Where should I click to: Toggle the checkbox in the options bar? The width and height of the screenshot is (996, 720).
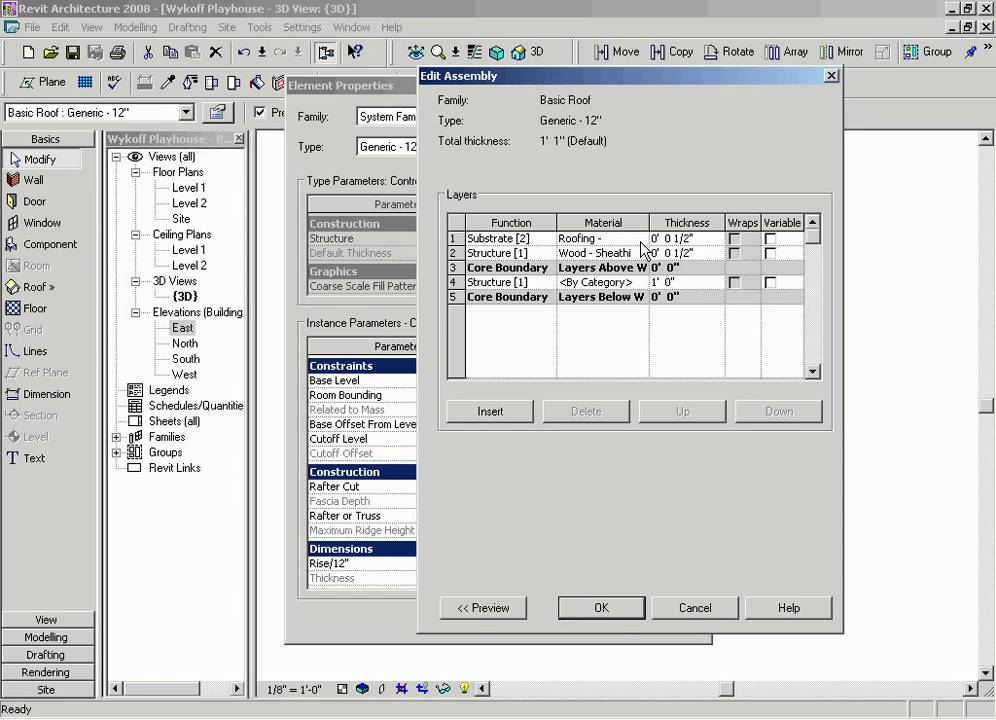click(x=259, y=112)
